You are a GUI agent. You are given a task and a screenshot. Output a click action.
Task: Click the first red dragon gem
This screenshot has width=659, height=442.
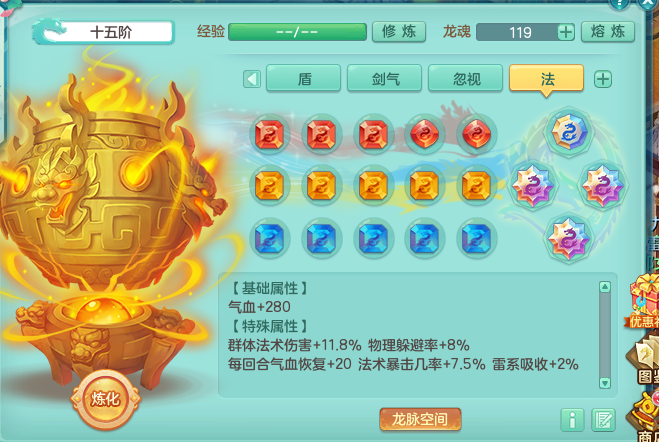click(x=269, y=134)
